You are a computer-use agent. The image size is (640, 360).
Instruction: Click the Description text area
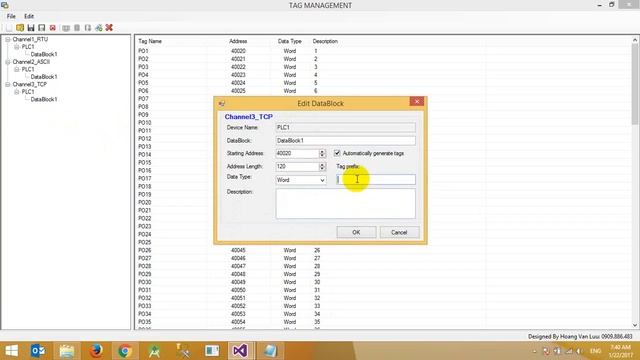345,203
